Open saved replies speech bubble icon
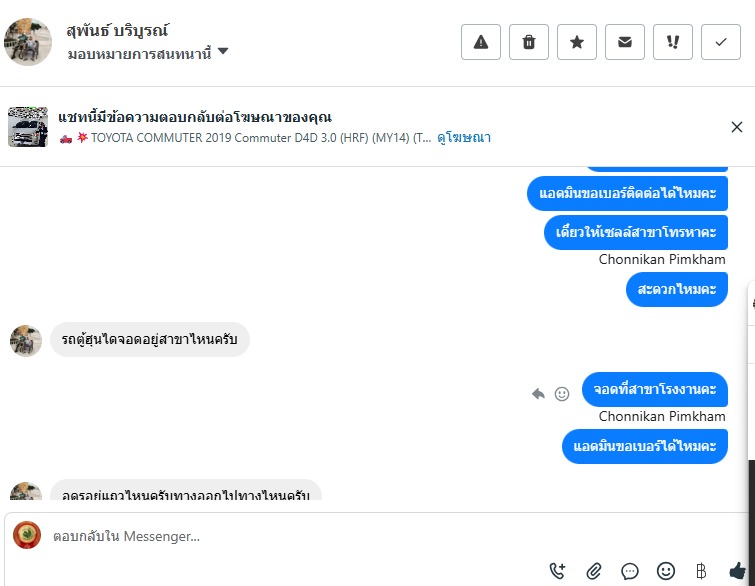This screenshot has width=755, height=586. (630, 571)
